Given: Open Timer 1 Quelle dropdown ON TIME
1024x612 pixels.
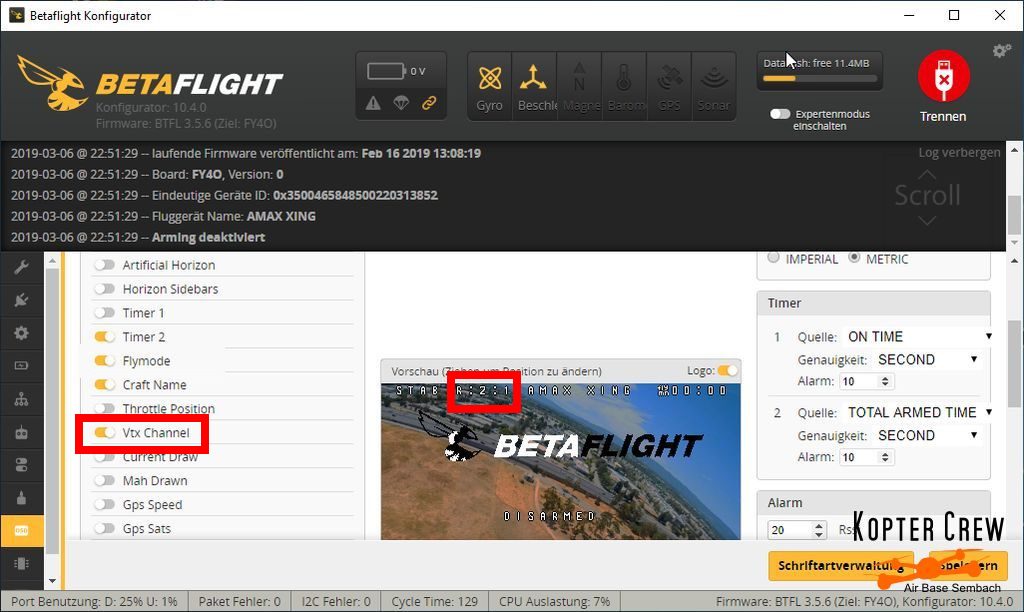Looking at the screenshot, I should click(x=920, y=336).
